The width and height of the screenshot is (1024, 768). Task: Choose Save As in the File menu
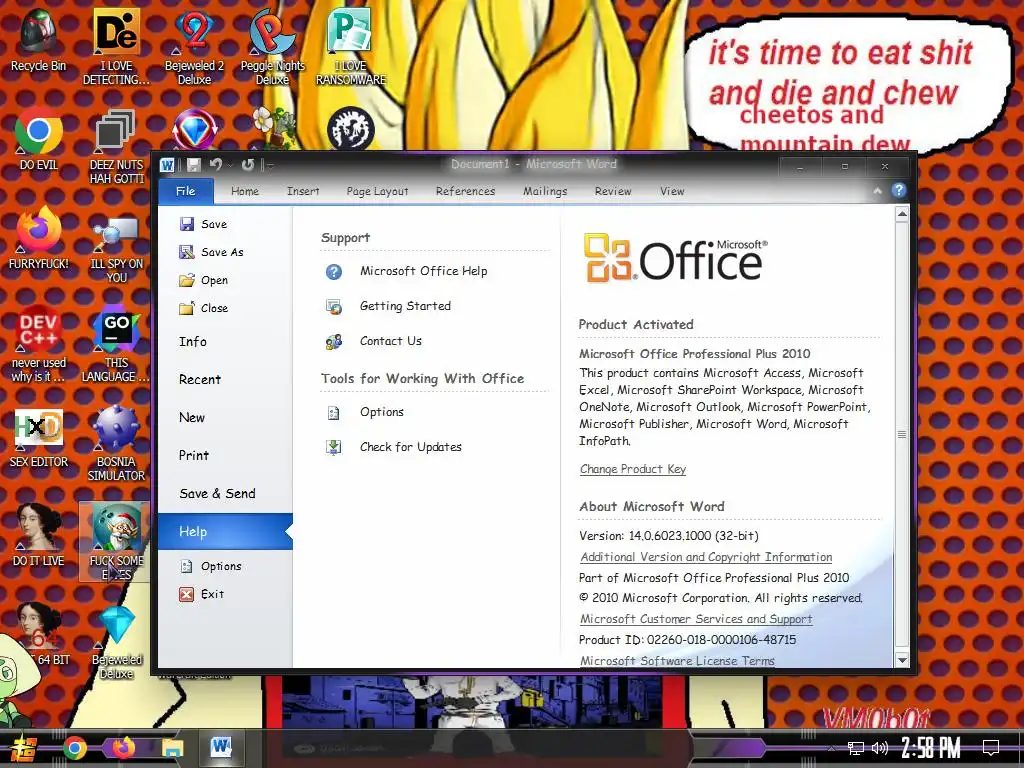(x=212, y=252)
